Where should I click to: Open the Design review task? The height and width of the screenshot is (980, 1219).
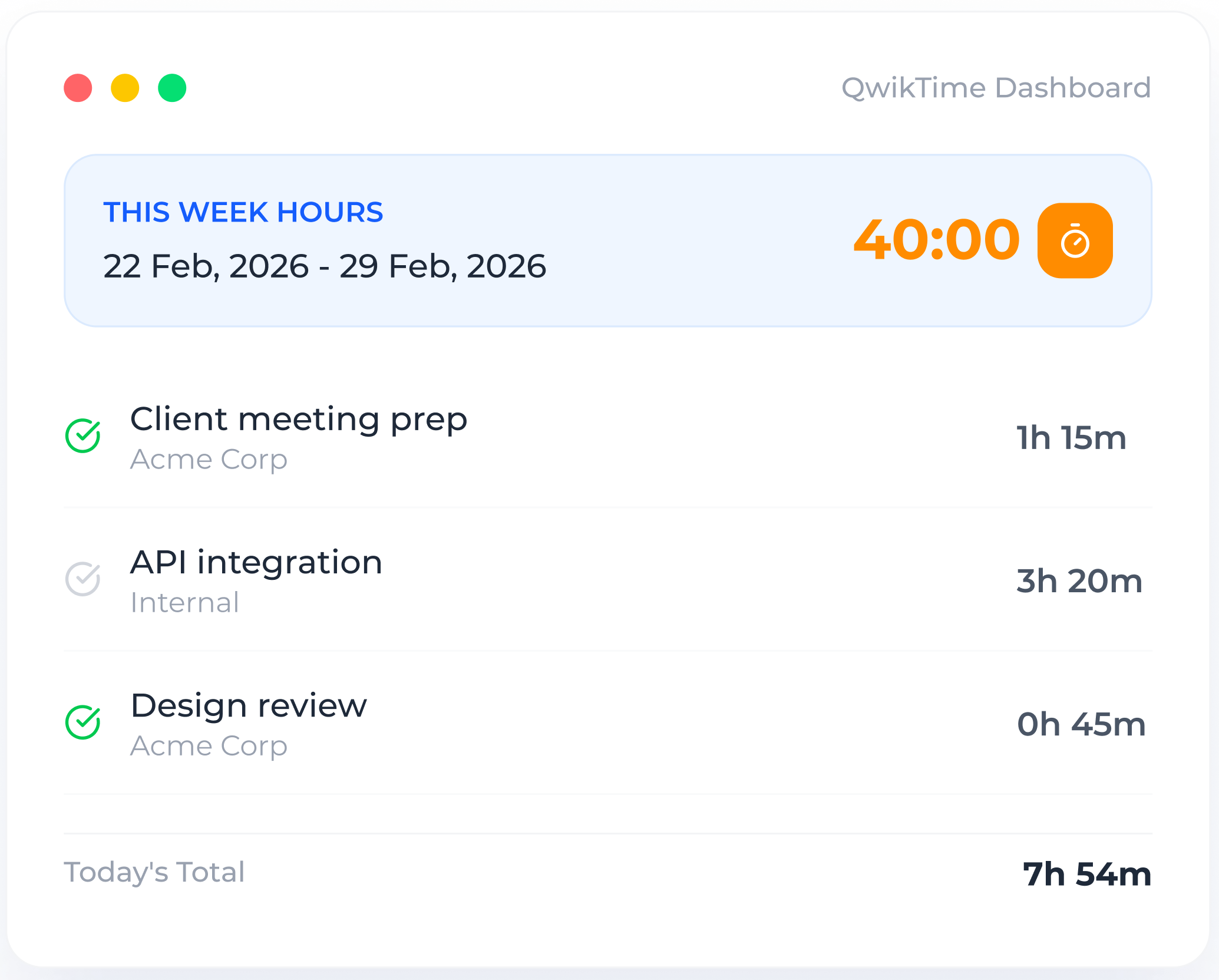(249, 705)
